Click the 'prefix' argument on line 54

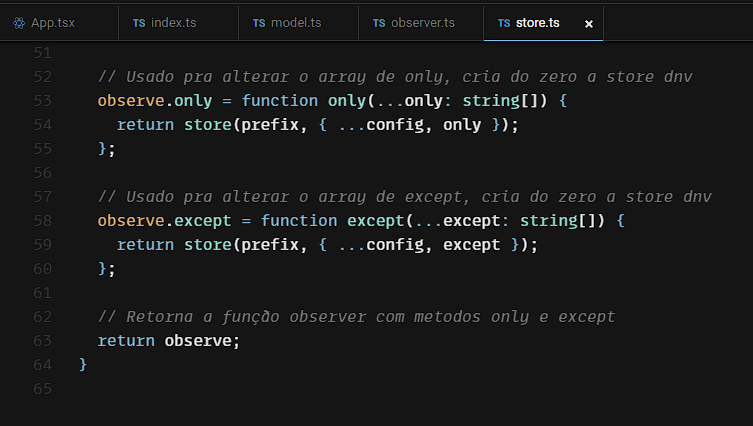tap(270, 125)
